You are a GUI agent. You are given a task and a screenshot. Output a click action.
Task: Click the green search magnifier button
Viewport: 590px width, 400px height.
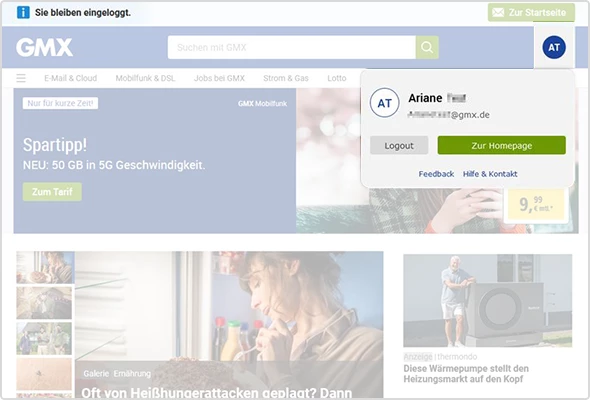427,47
